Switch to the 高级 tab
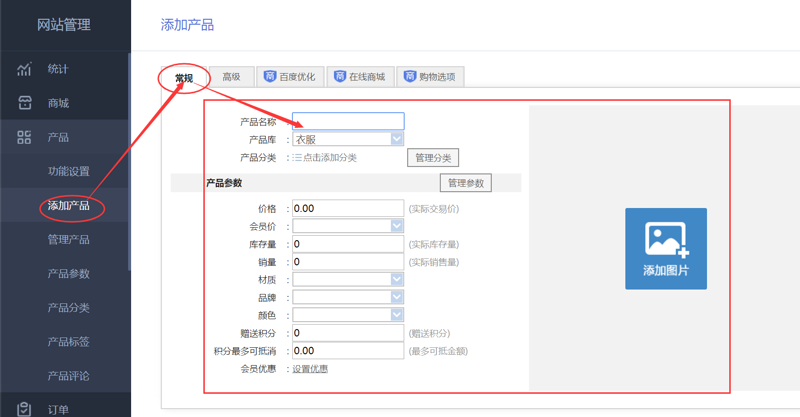800x417 pixels. [231, 77]
